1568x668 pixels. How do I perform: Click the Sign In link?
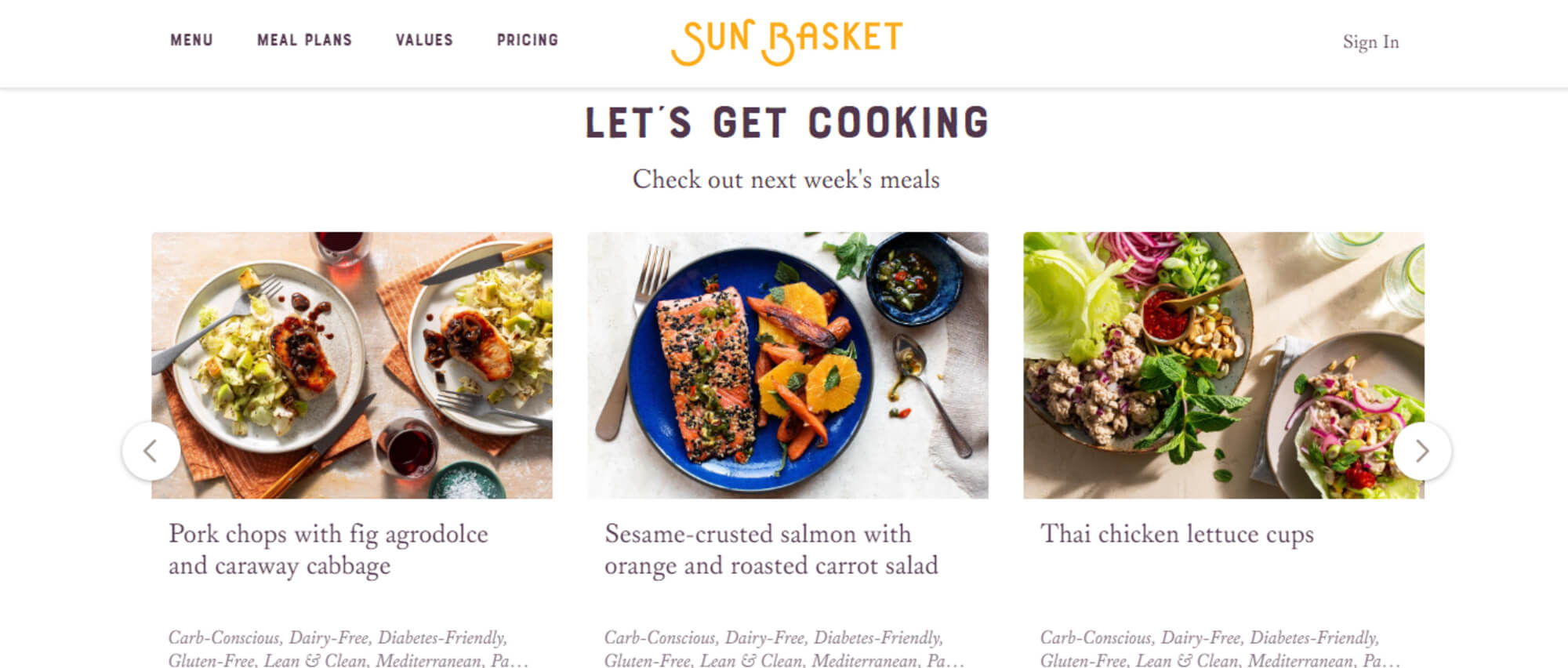click(1370, 42)
